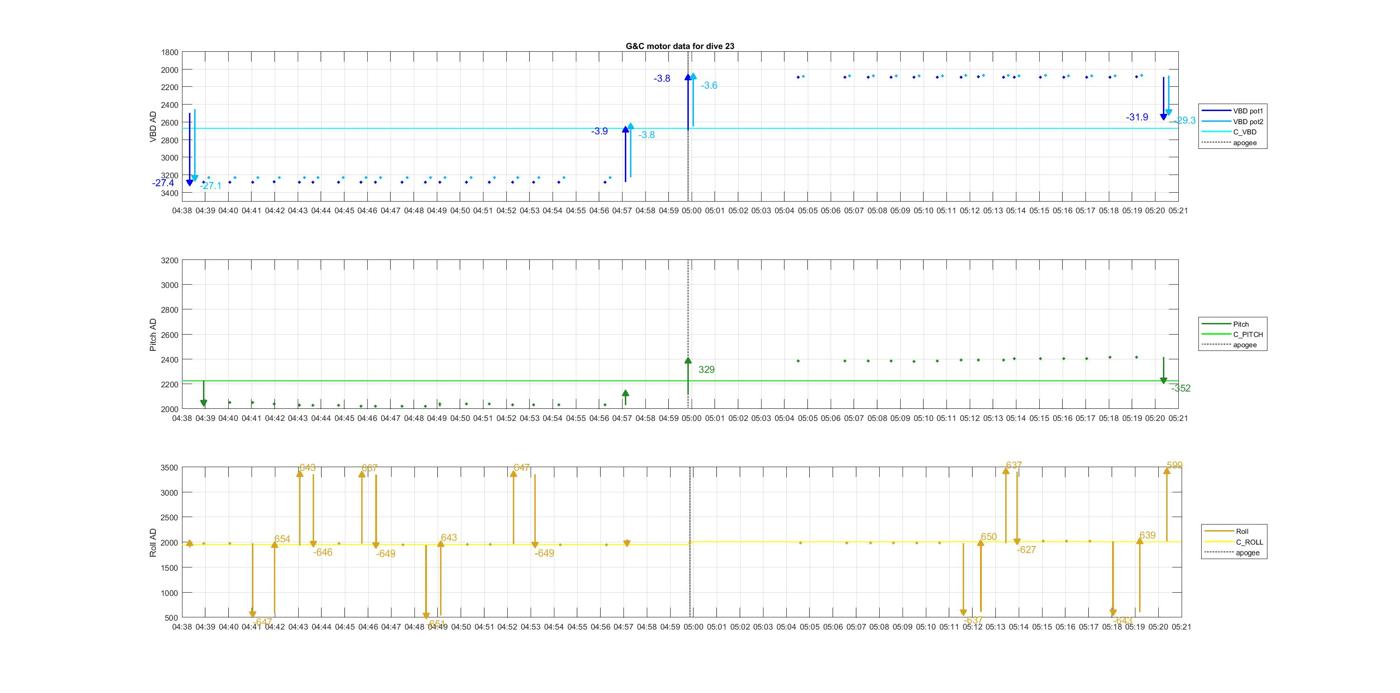Click the "3200" tick on the Pitch axis

coord(170,261)
